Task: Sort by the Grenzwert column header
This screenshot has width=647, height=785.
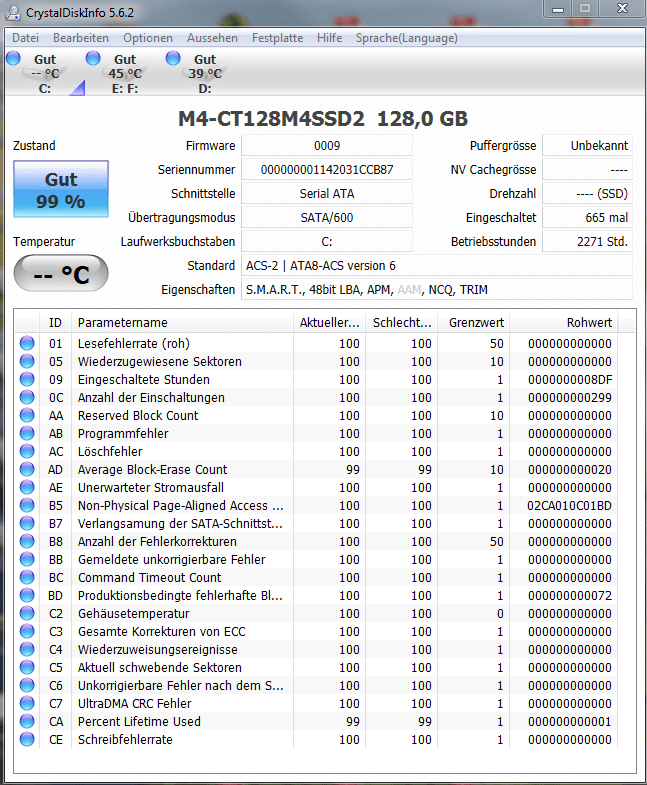Action: tap(474, 323)
